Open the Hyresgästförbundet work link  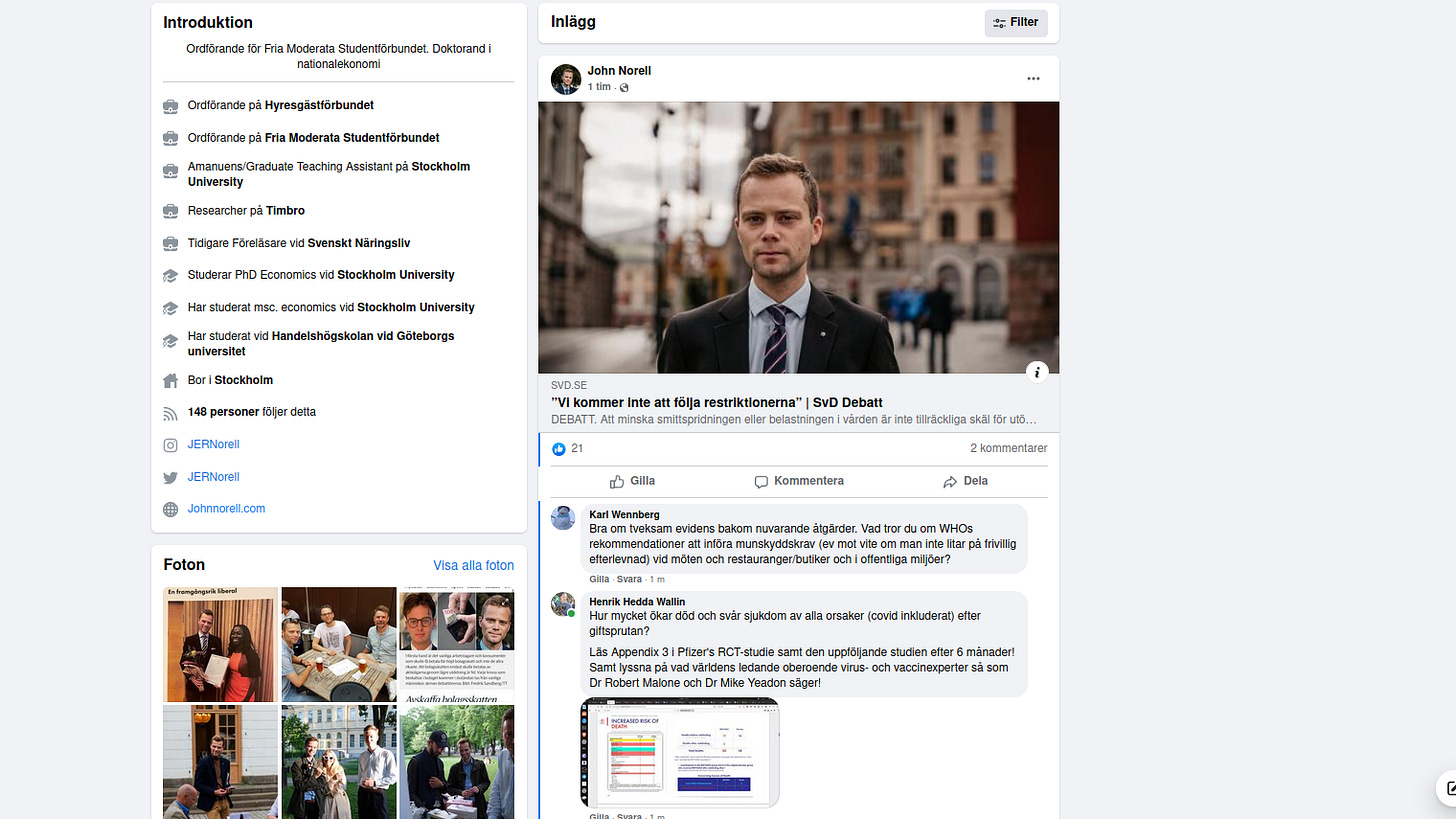[319, 106]
